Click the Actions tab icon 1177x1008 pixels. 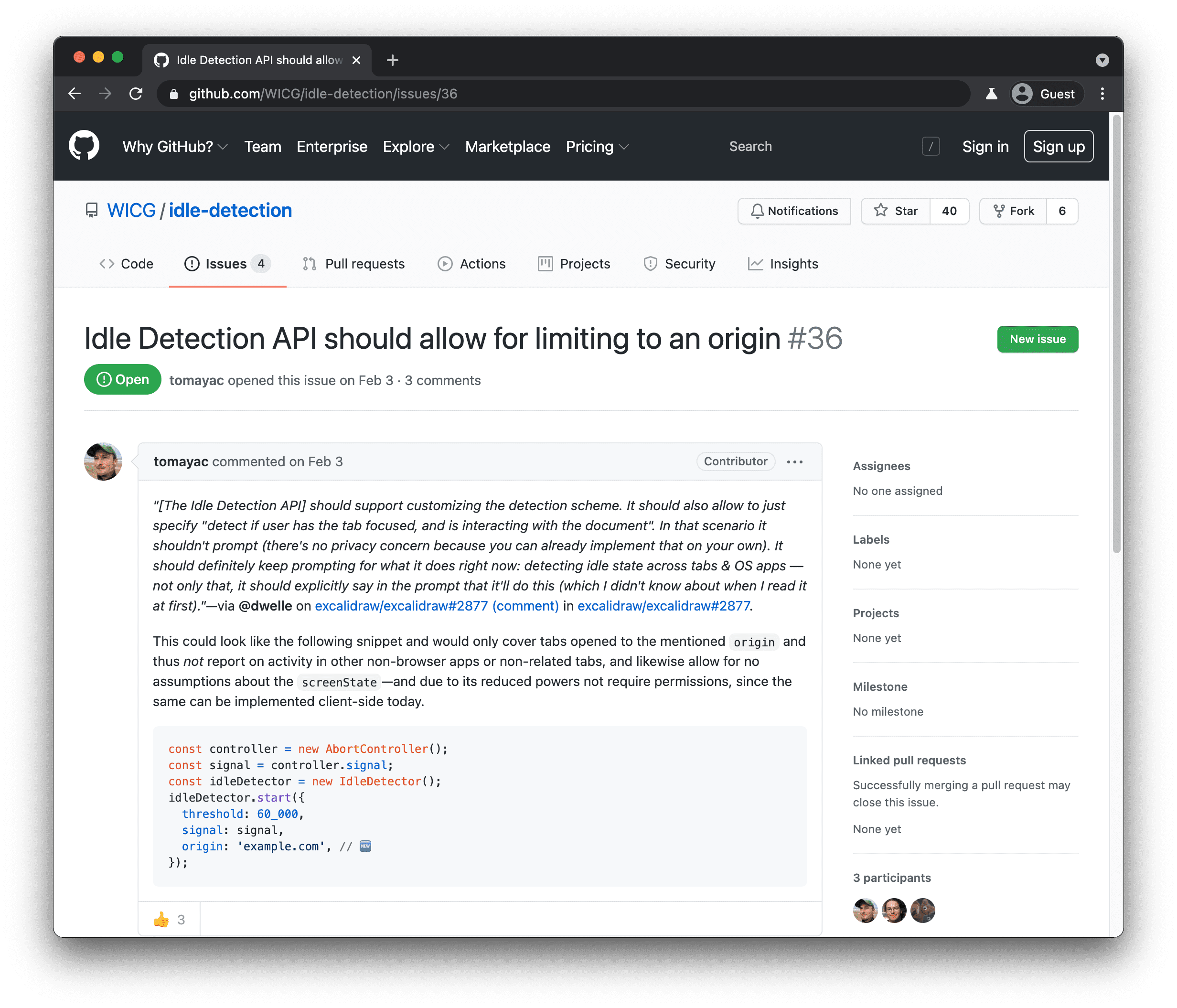click(444, 264)
